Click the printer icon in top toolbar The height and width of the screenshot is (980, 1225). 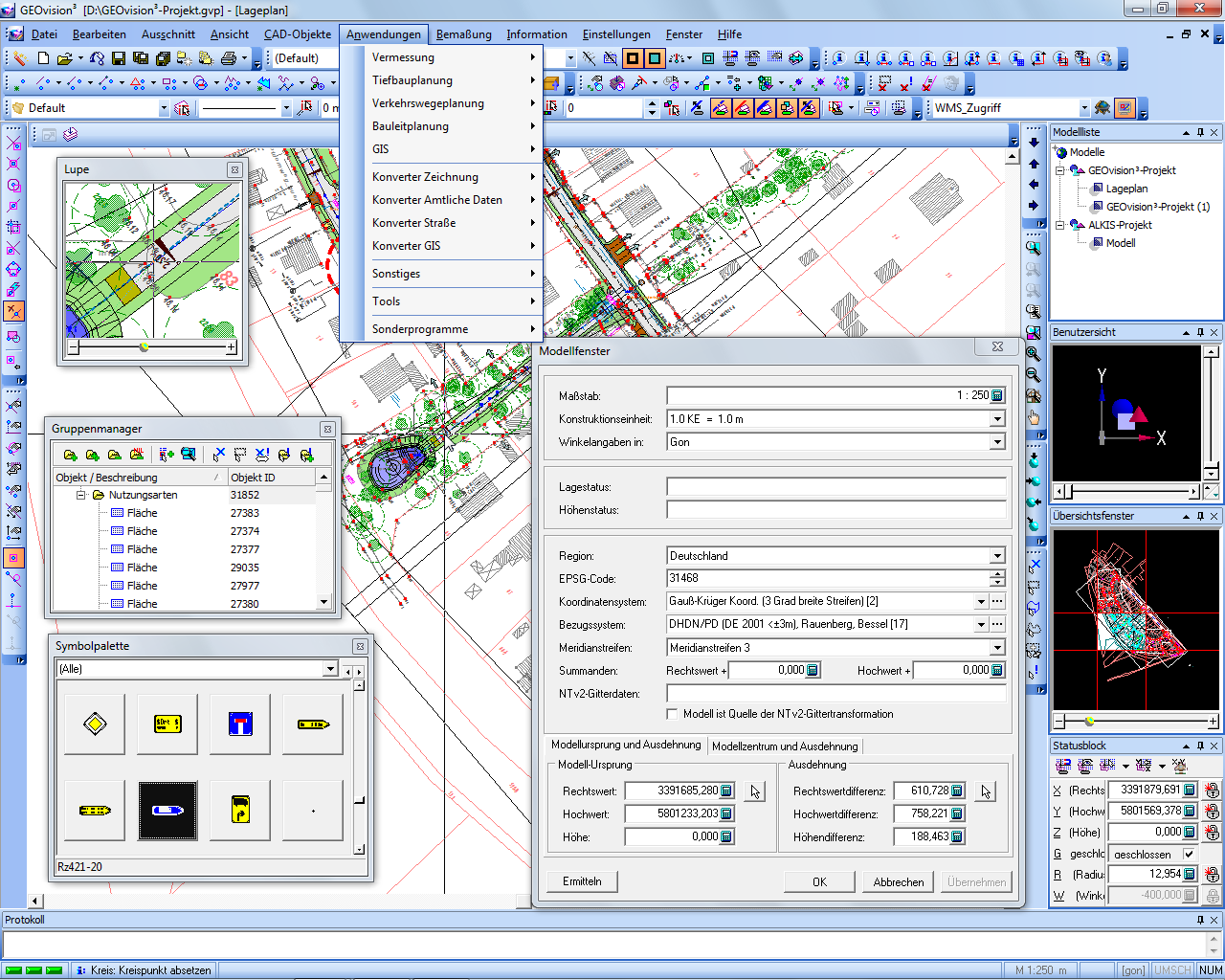[x=229, y=58]
